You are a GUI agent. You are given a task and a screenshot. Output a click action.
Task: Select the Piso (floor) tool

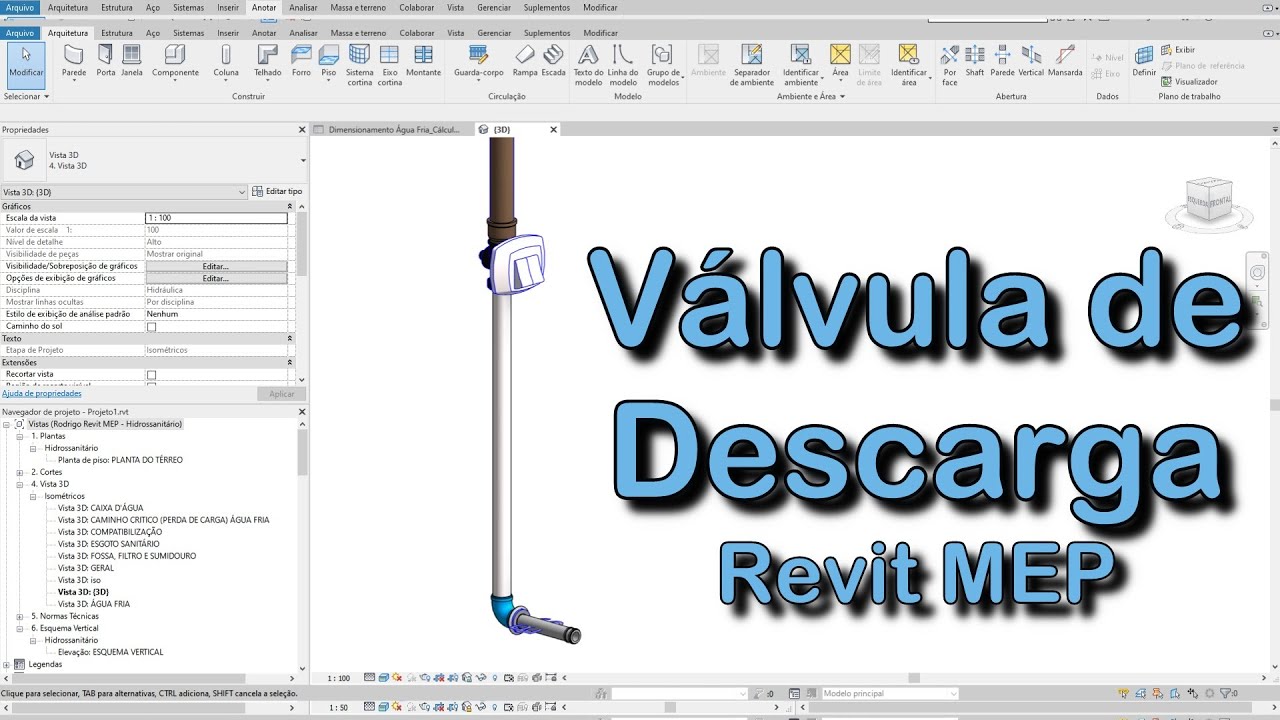point(329,62)
